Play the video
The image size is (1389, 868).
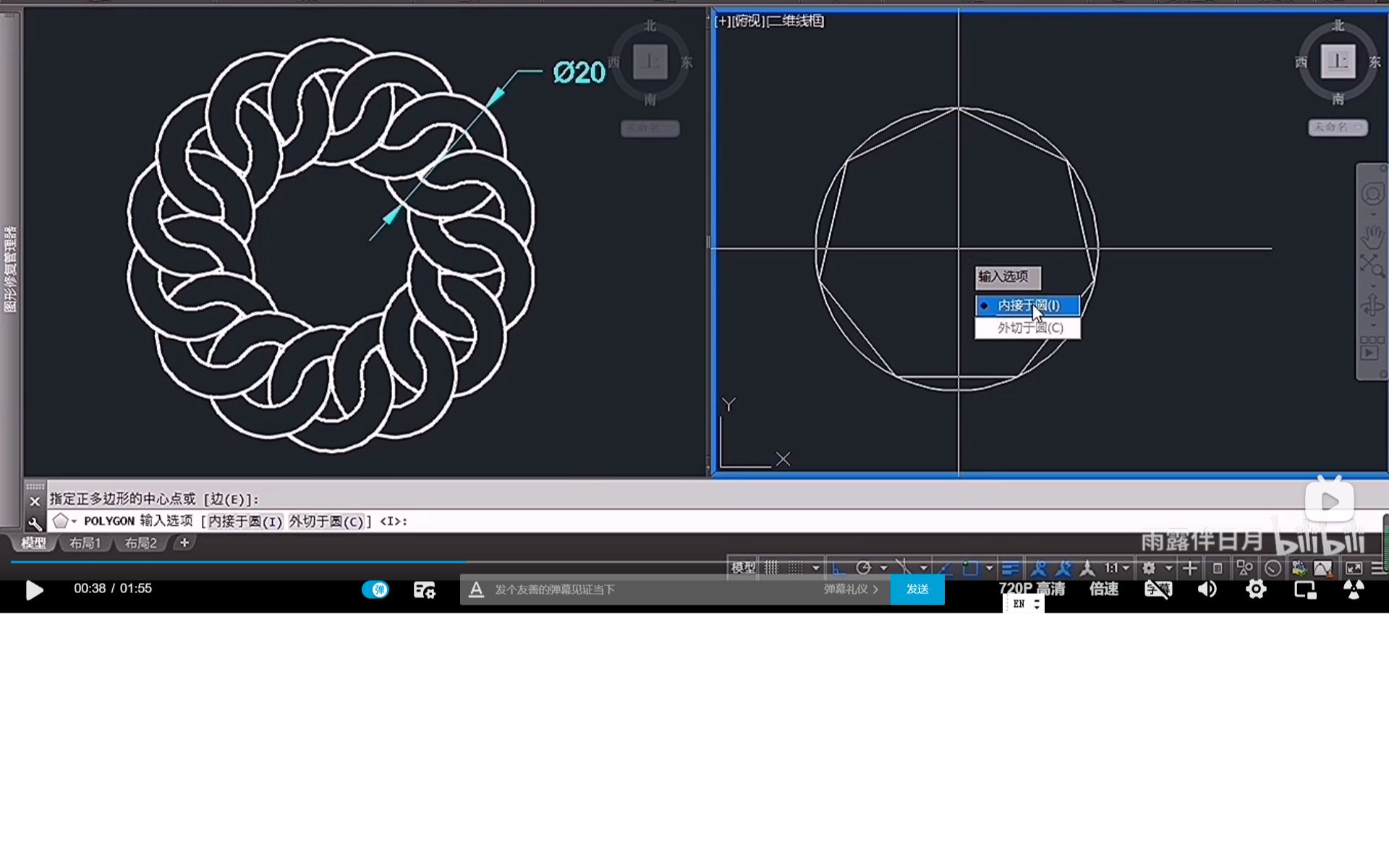(x=34, y=590)
